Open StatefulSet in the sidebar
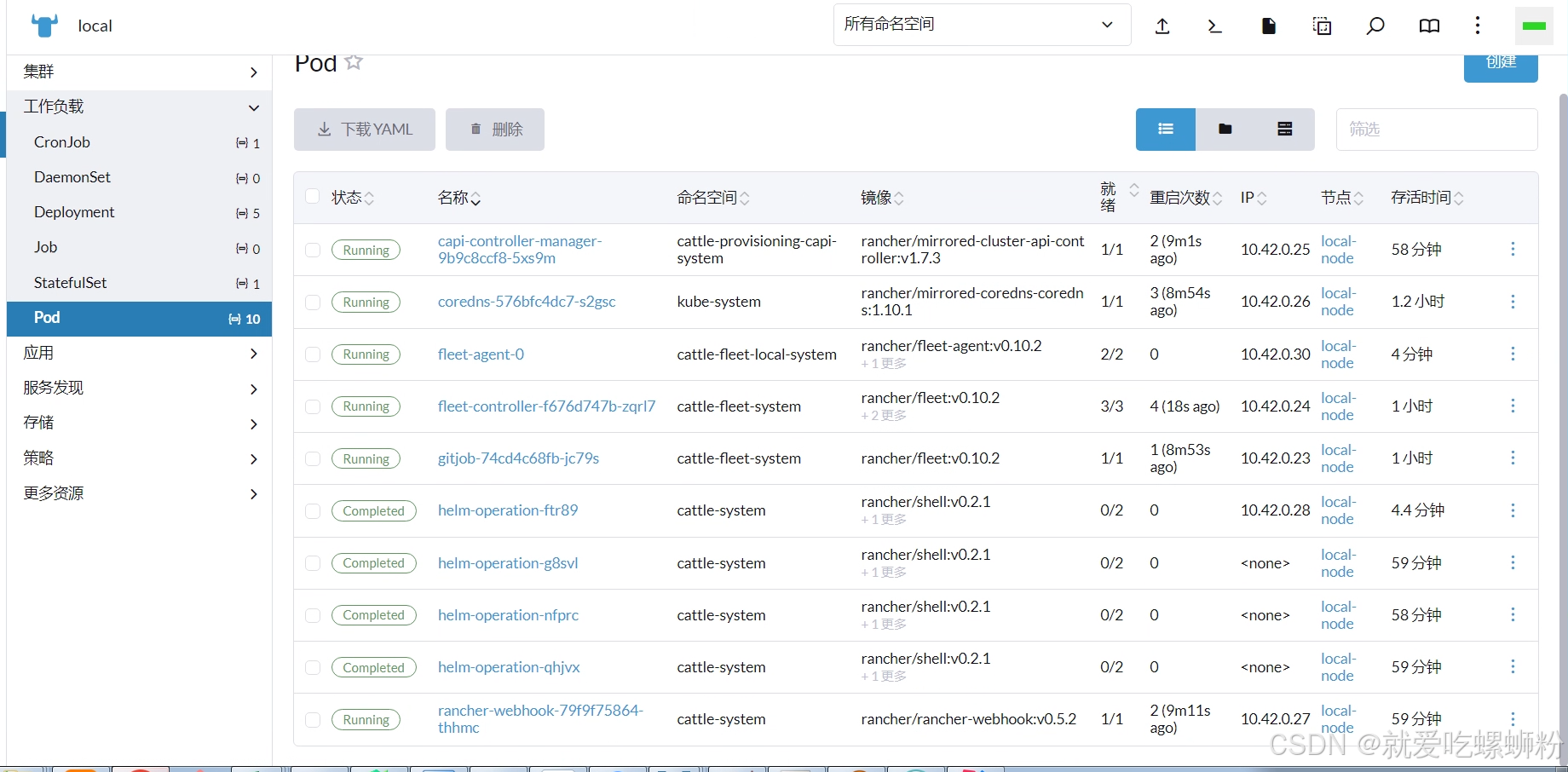Viewport: 1568px width, 772px height. point(140,283)
